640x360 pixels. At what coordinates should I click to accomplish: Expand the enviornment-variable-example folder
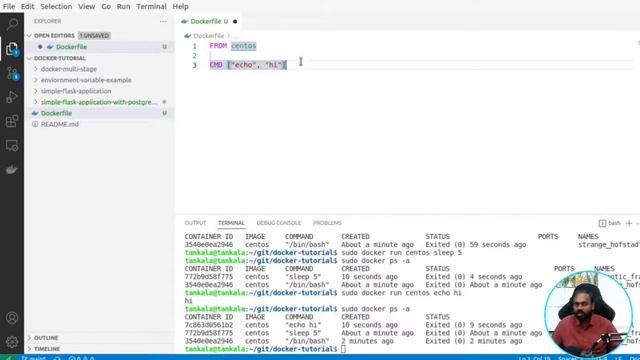[86, 80]
